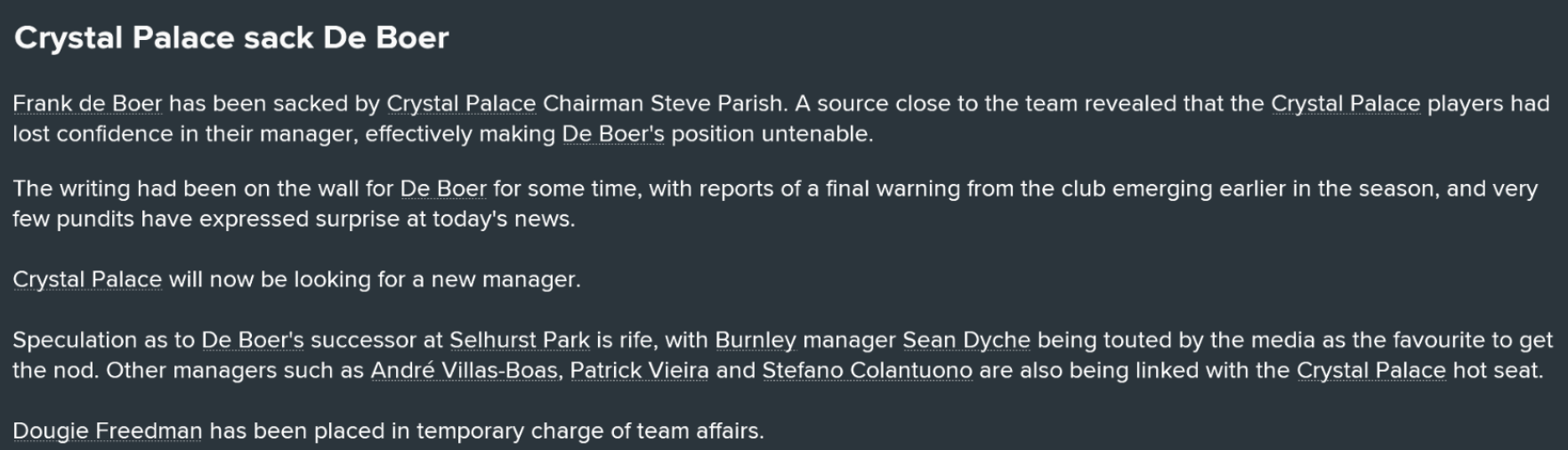Open Stefano Colantuono's profile link
Screen dimensions: 1568x450
[x=867, y=371]
